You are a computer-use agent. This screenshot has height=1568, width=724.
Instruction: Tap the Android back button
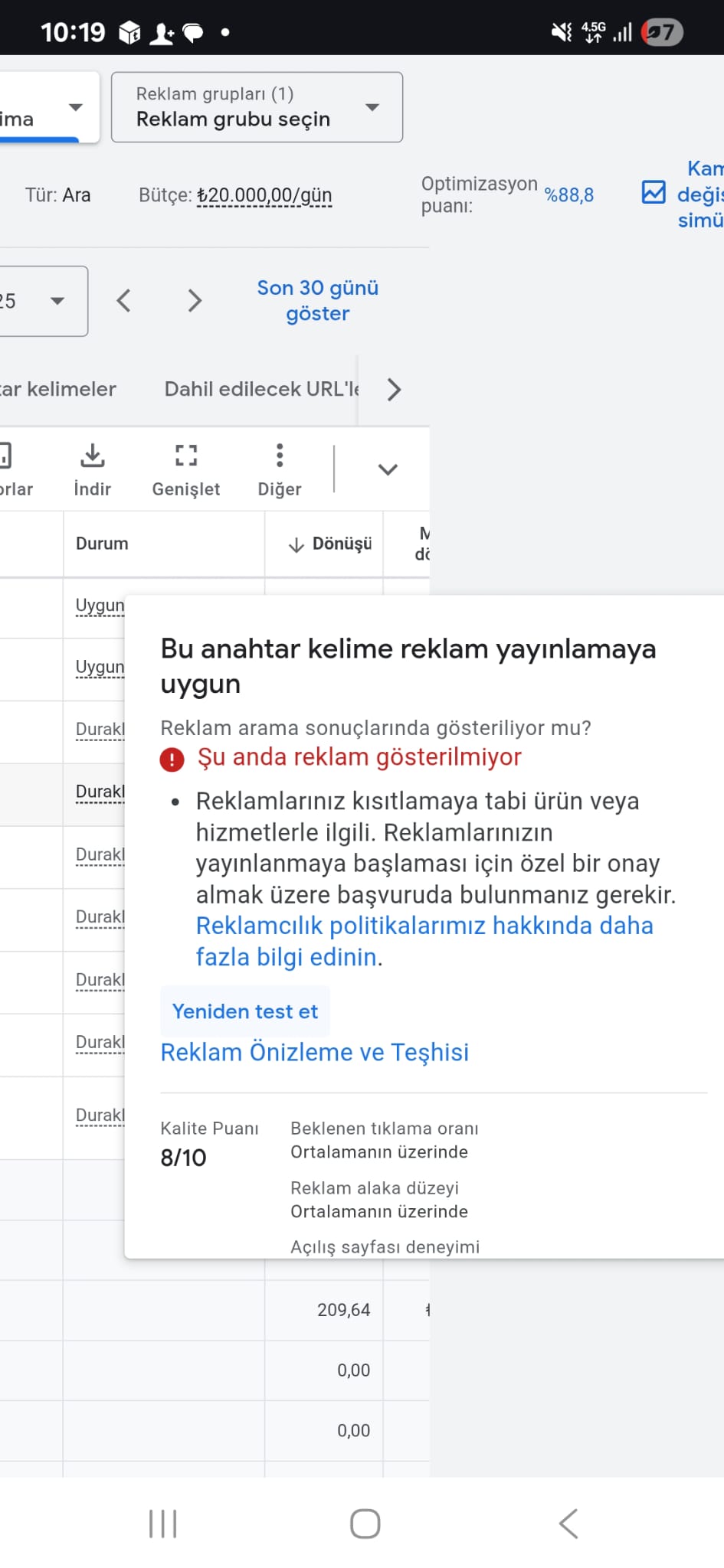[568, 1524]
